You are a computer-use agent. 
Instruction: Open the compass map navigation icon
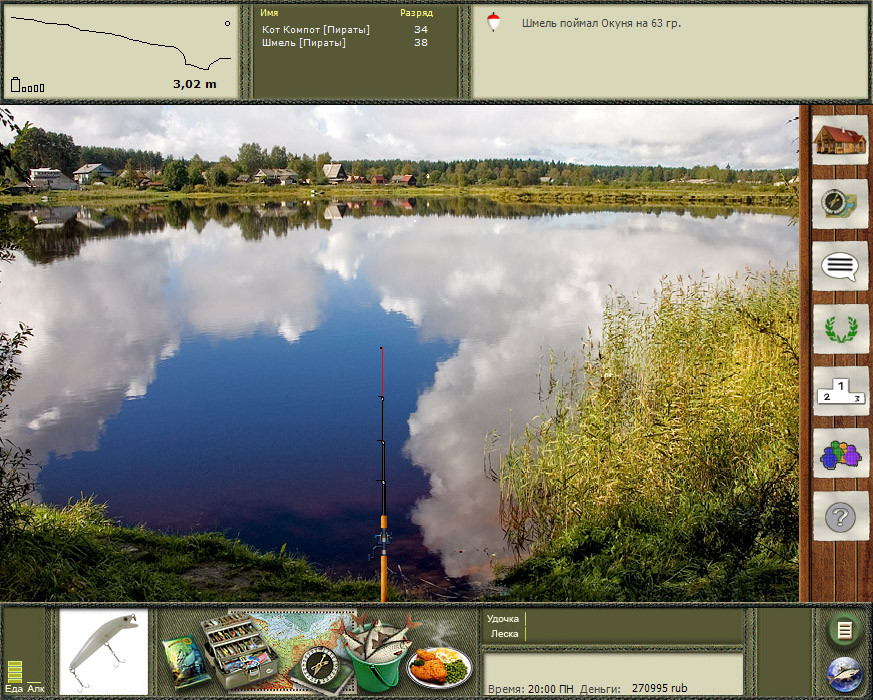click(840, 203)
